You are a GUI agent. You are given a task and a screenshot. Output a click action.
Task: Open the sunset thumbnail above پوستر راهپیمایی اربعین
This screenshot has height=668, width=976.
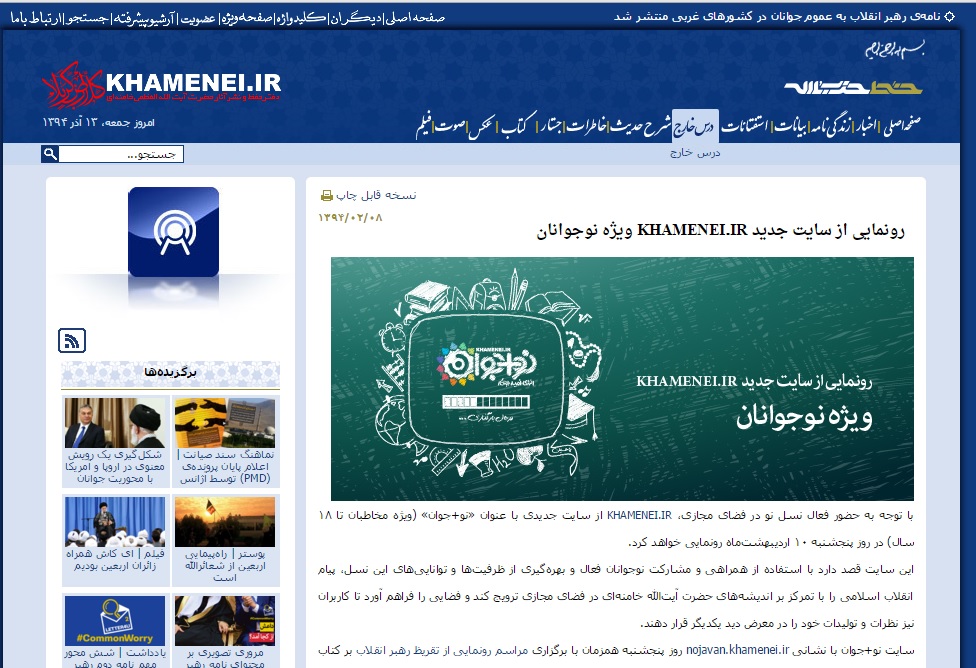pyautogui.click(x=225, y=522)
